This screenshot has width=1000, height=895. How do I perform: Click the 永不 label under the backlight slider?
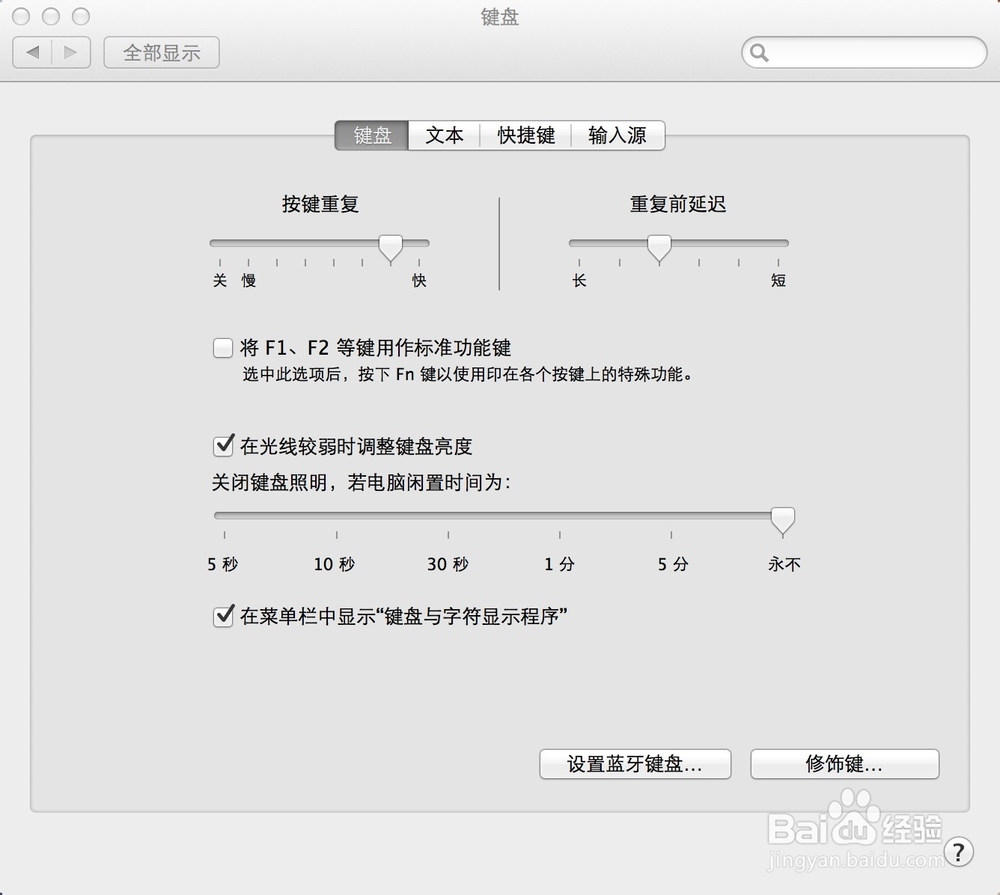[783, 564]
